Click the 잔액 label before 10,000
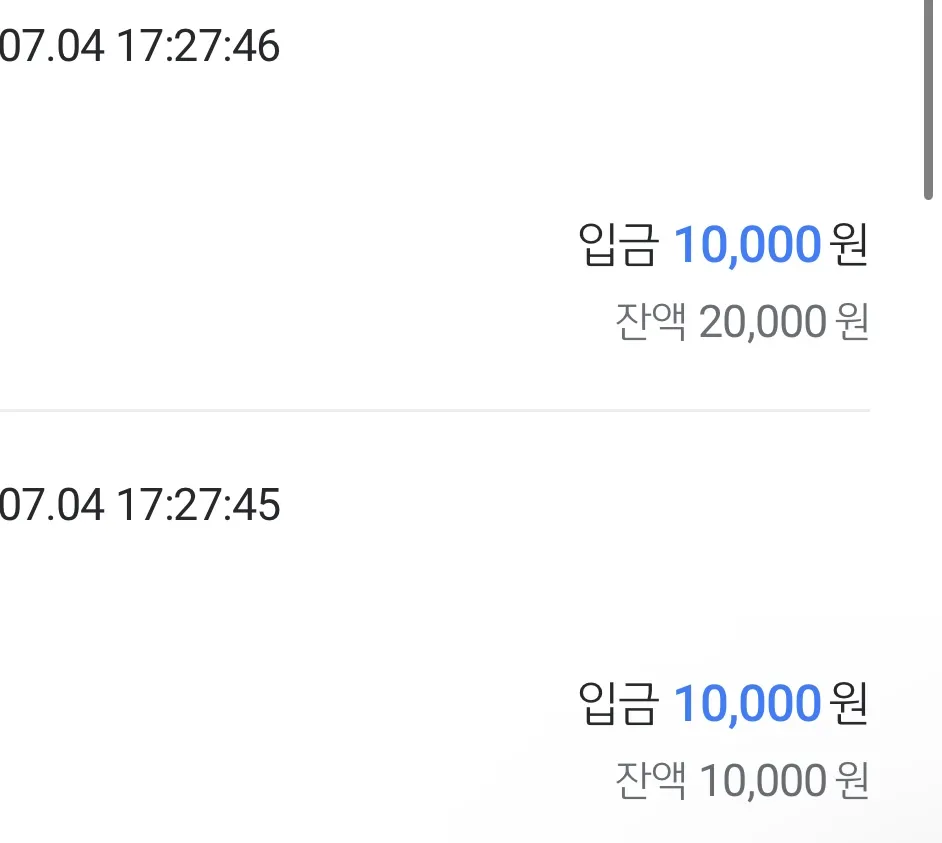 coord(651,780)
